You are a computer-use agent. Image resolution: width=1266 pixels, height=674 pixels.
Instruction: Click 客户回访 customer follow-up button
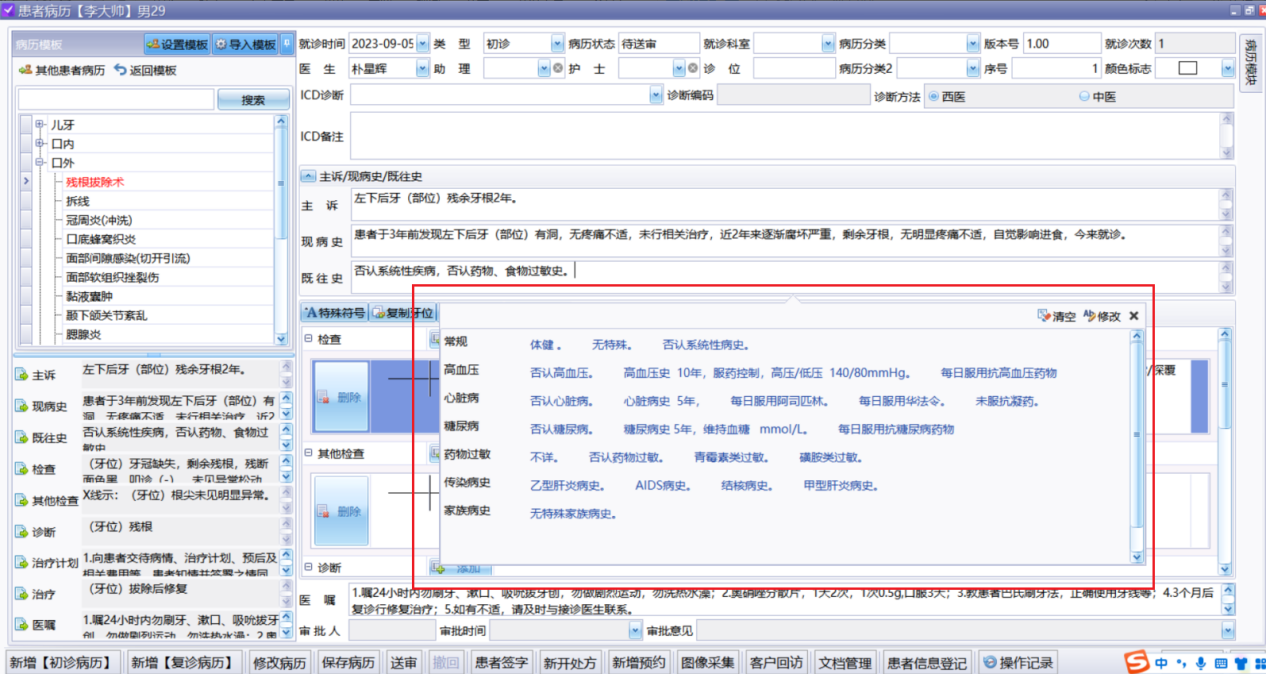(x=777, y=662)
